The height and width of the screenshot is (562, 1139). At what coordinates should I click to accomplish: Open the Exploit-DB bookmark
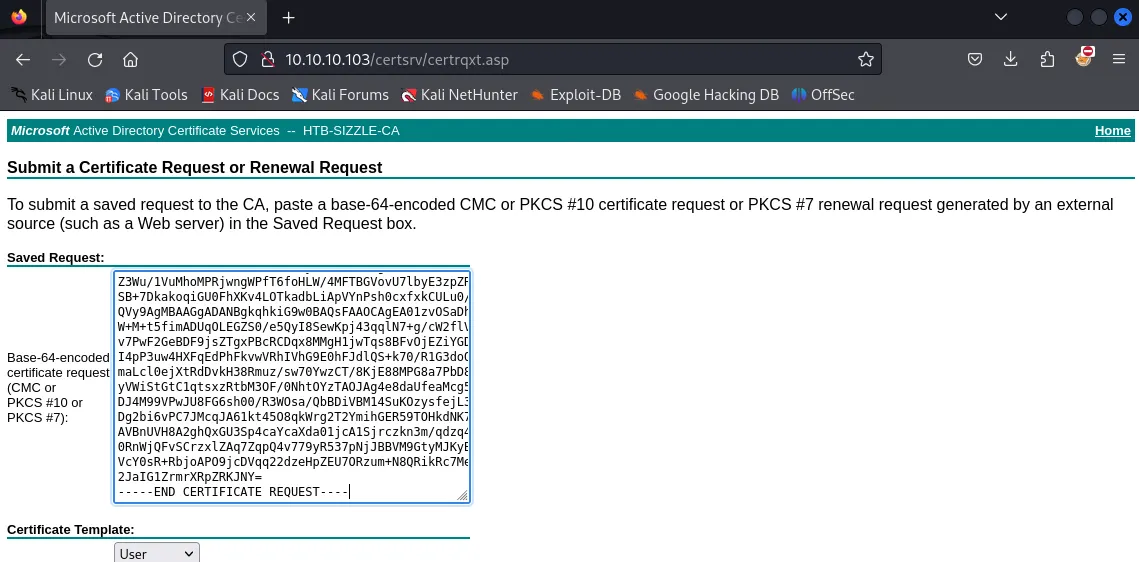[576, 95]
